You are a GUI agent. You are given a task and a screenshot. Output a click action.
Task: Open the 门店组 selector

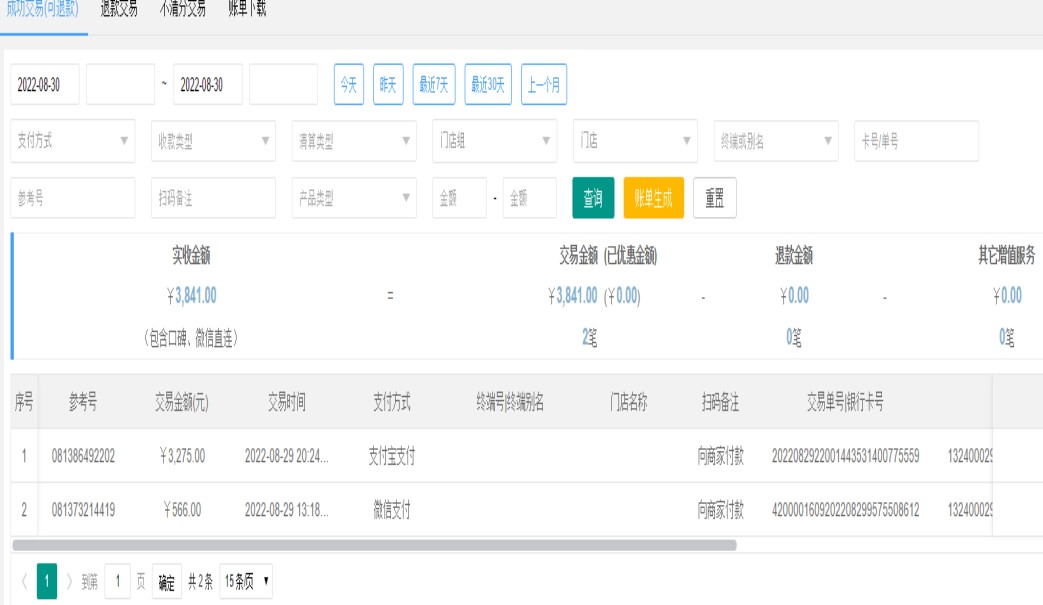[x=495, y=141]
